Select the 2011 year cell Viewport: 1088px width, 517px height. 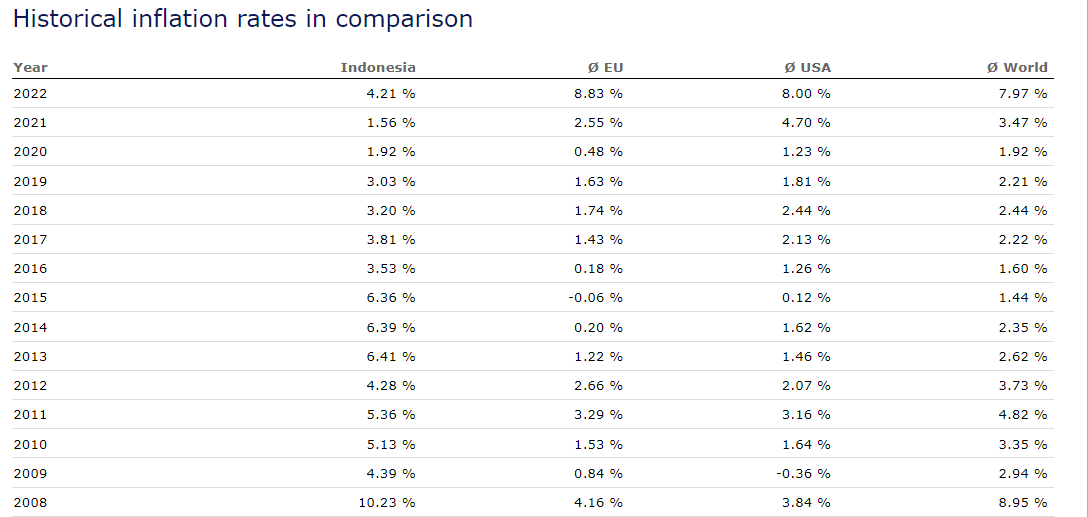(x=30, y=415)
